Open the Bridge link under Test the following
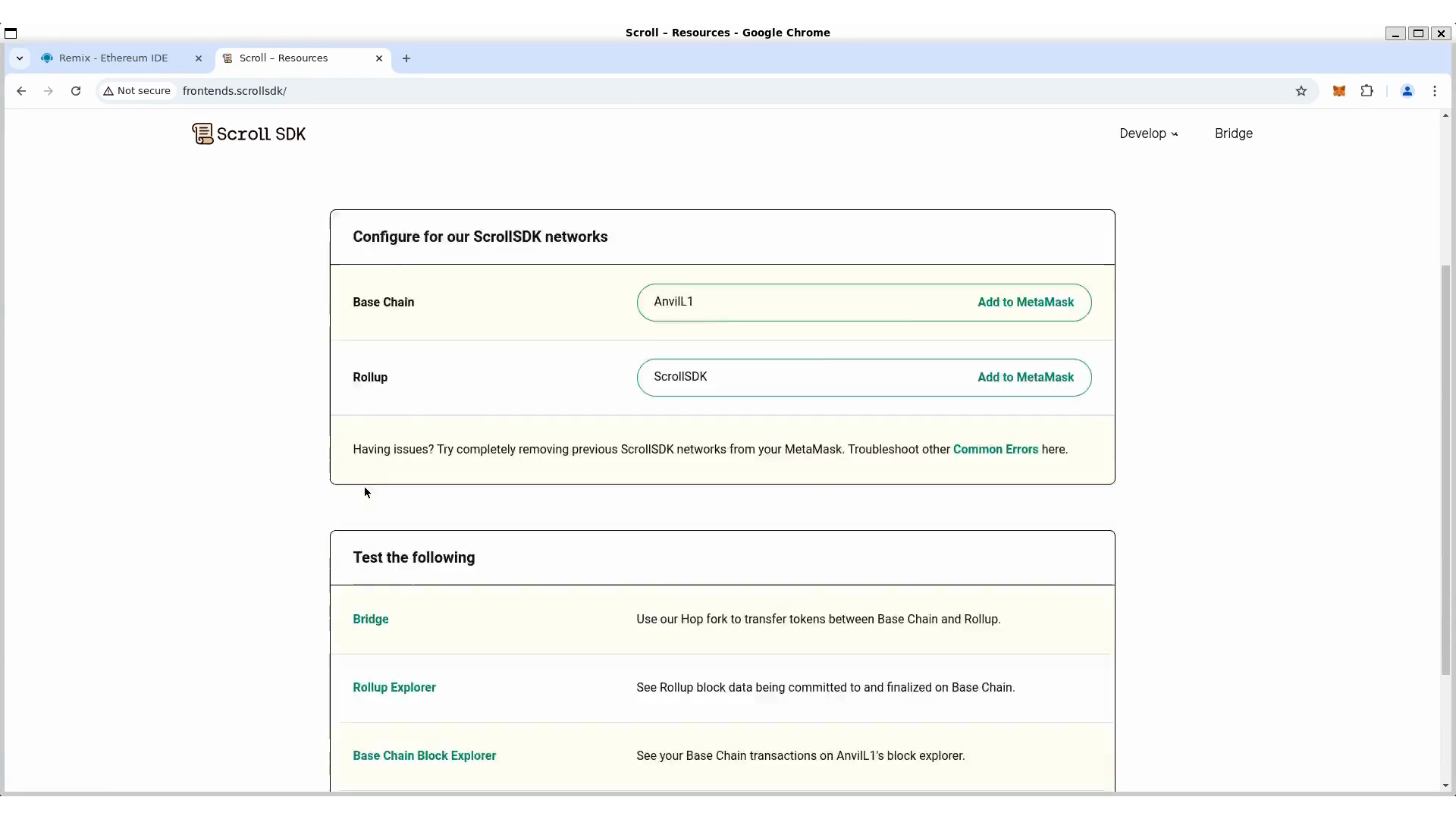The width and height of the screenshot is (1456, 819). [371, 620]
